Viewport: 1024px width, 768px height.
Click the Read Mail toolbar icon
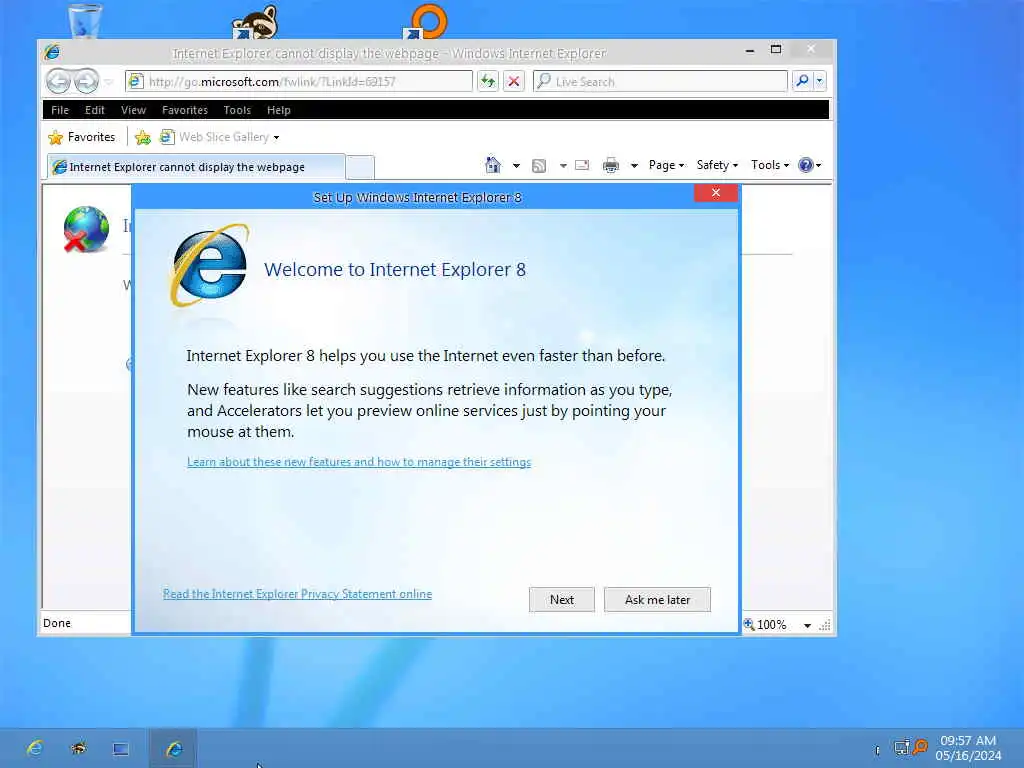[582, 165]
